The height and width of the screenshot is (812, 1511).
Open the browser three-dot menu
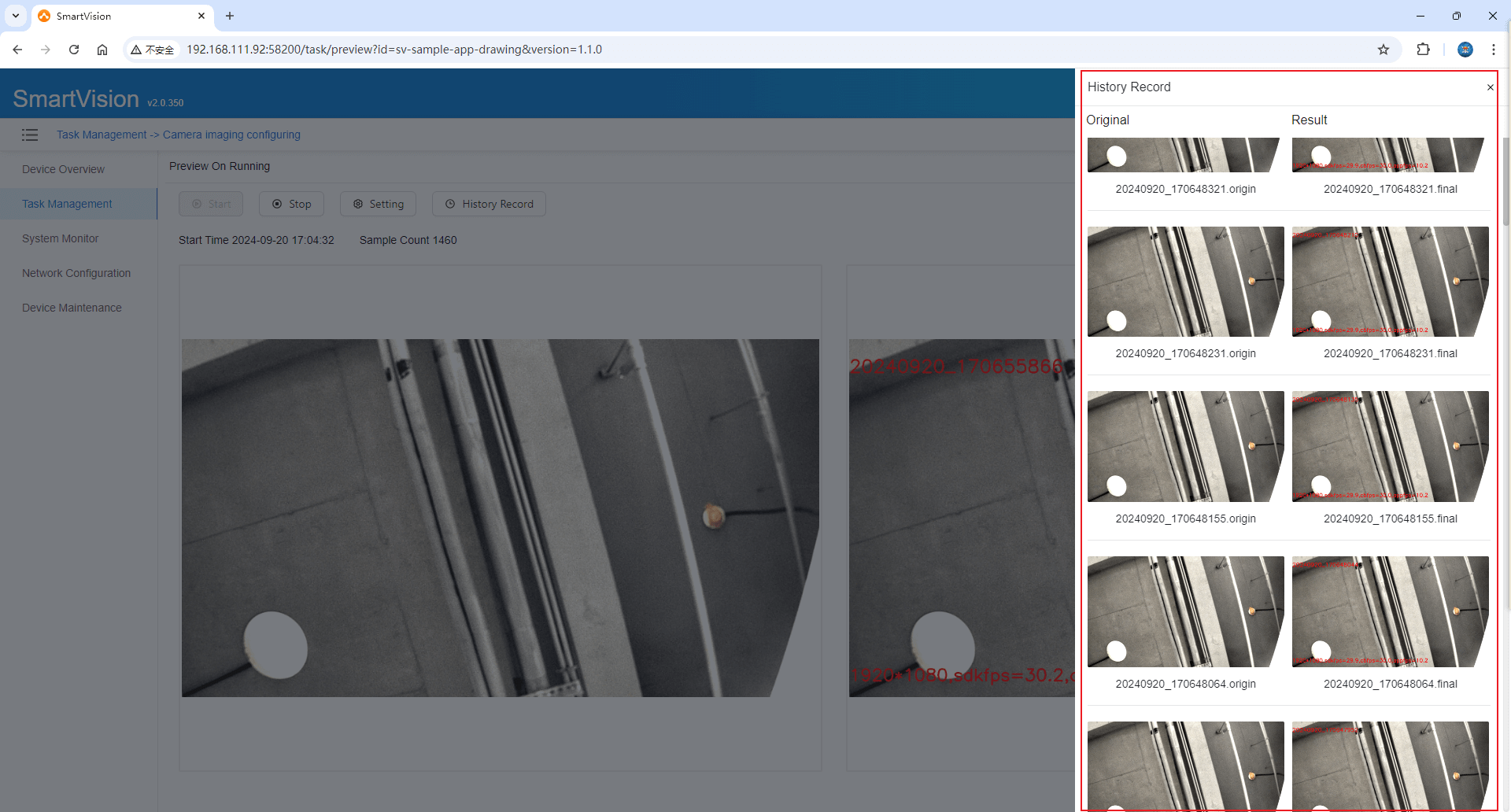1494,50
